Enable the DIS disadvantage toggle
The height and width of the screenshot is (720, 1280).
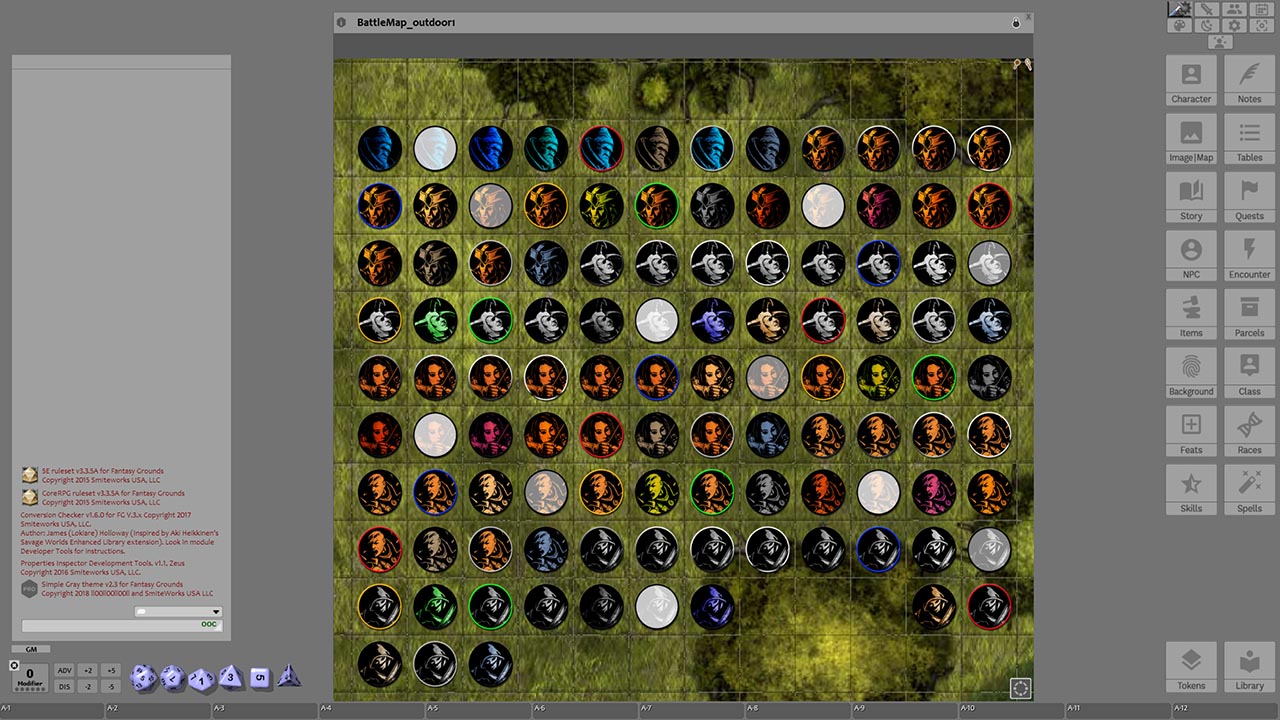66,686
